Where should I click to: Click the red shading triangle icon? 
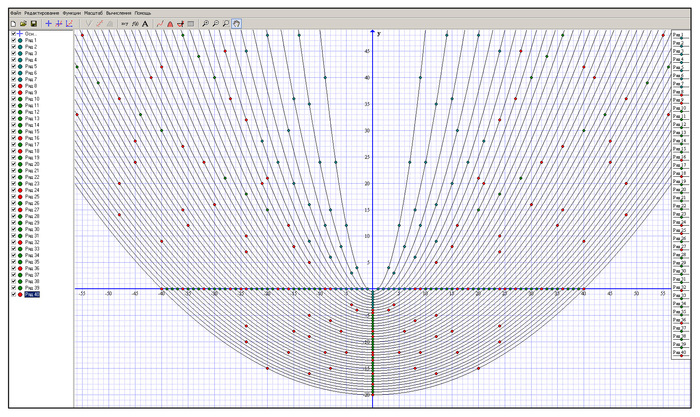169,22
